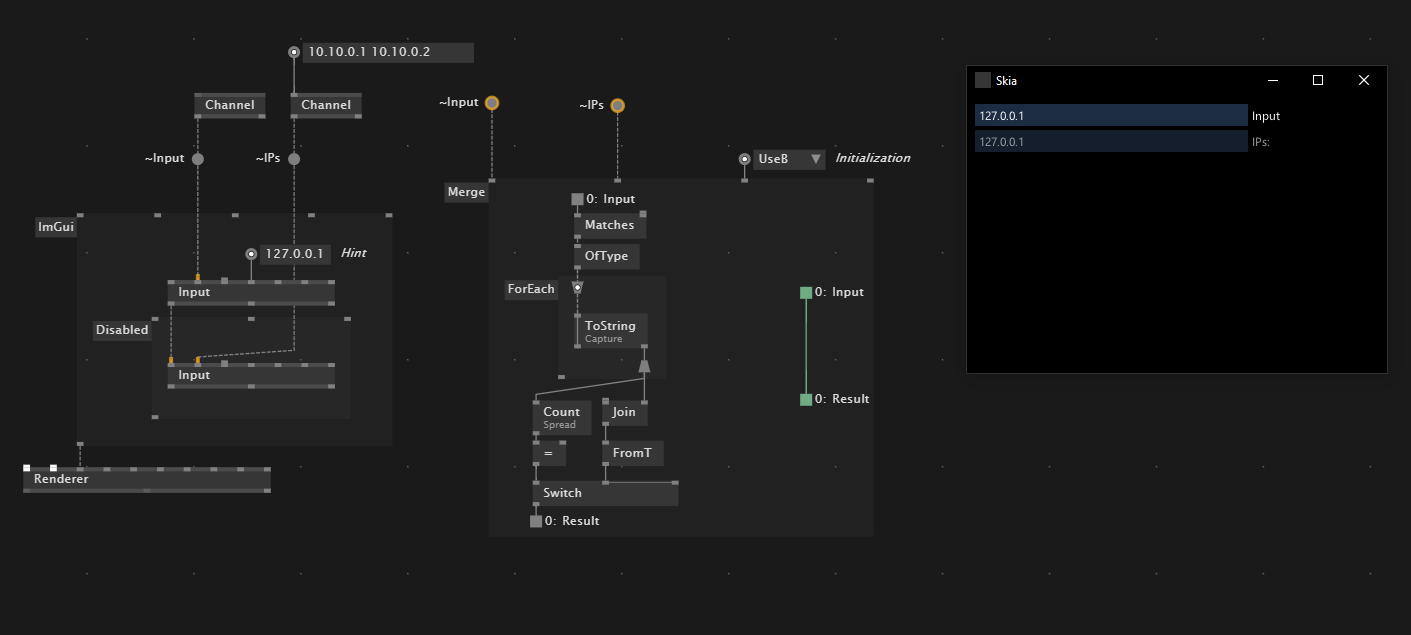1411x635 pixels.
Task: Click the orange ~Input pin circle
Action: tap(492, 103)
